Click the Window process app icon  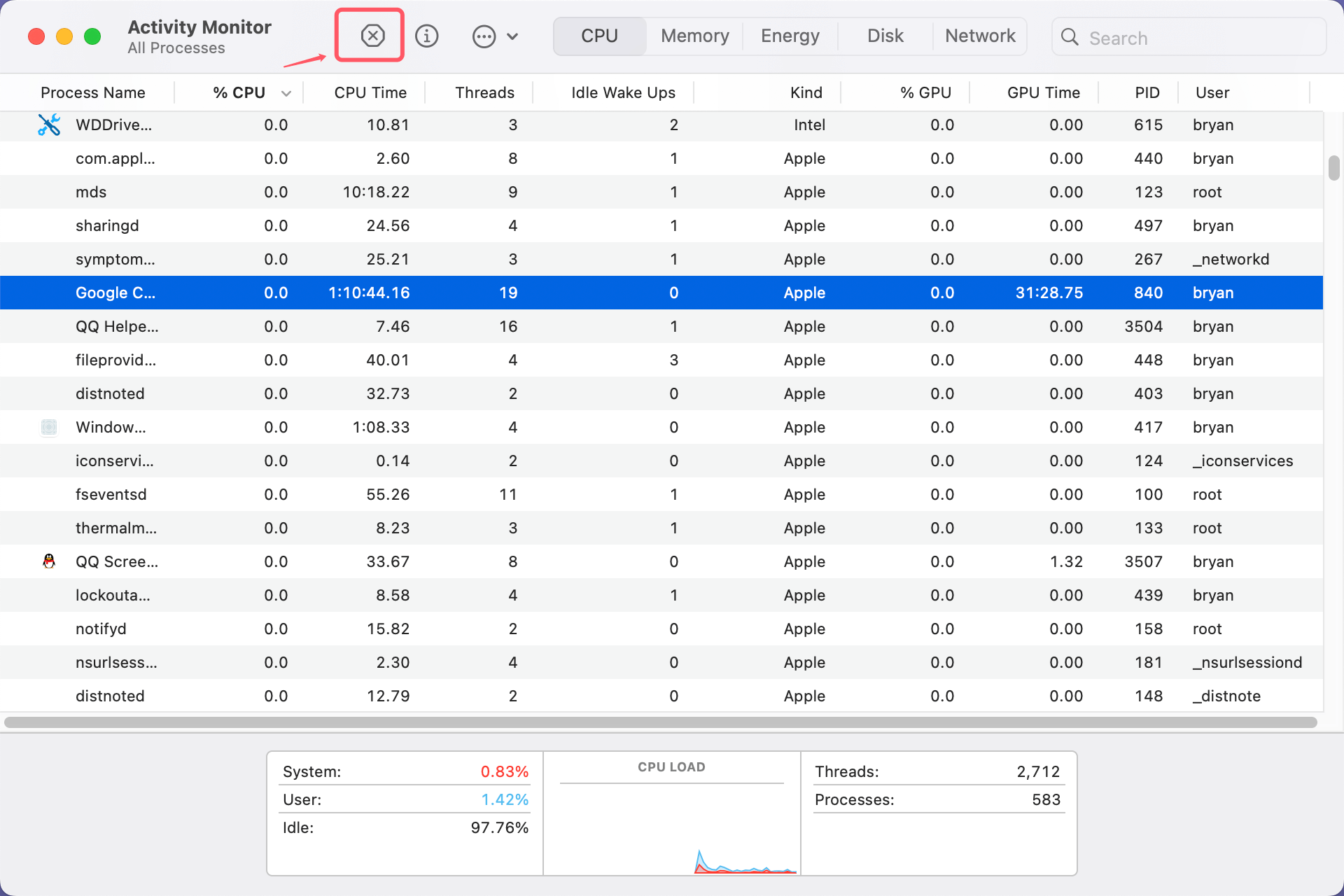pos(48,427)
